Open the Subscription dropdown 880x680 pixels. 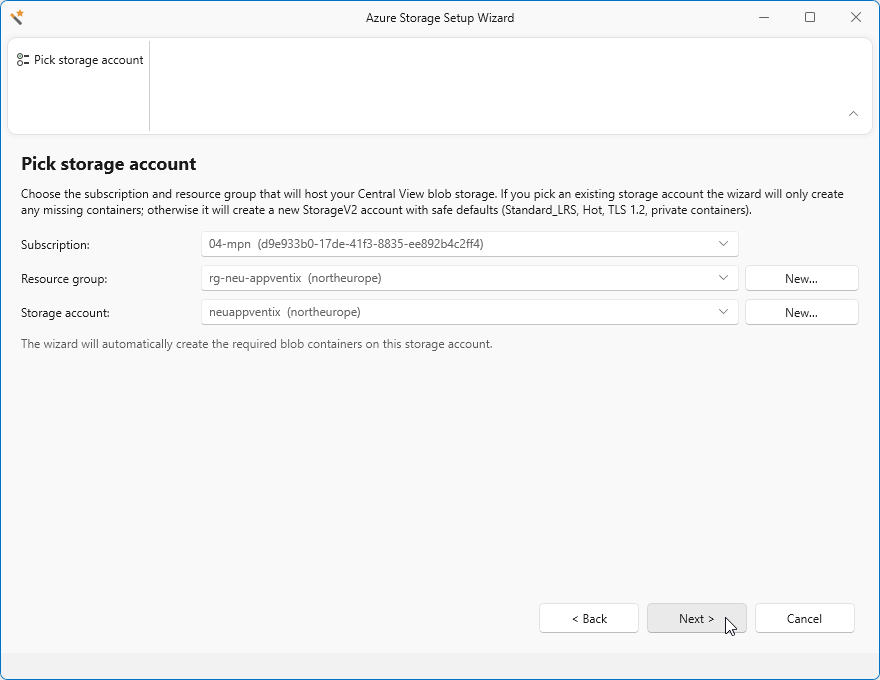[470, 244]
